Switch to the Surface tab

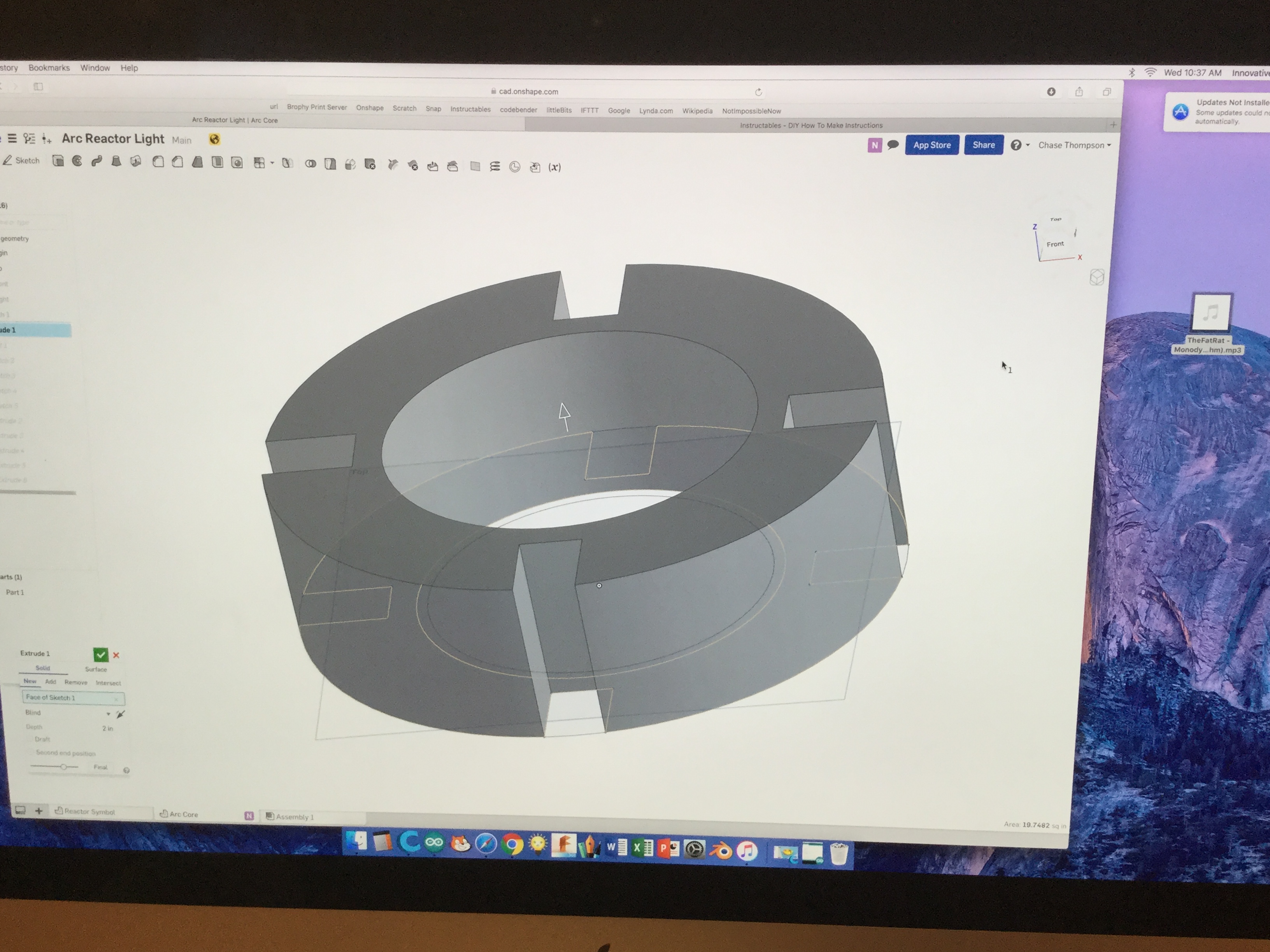pos(96,669)
